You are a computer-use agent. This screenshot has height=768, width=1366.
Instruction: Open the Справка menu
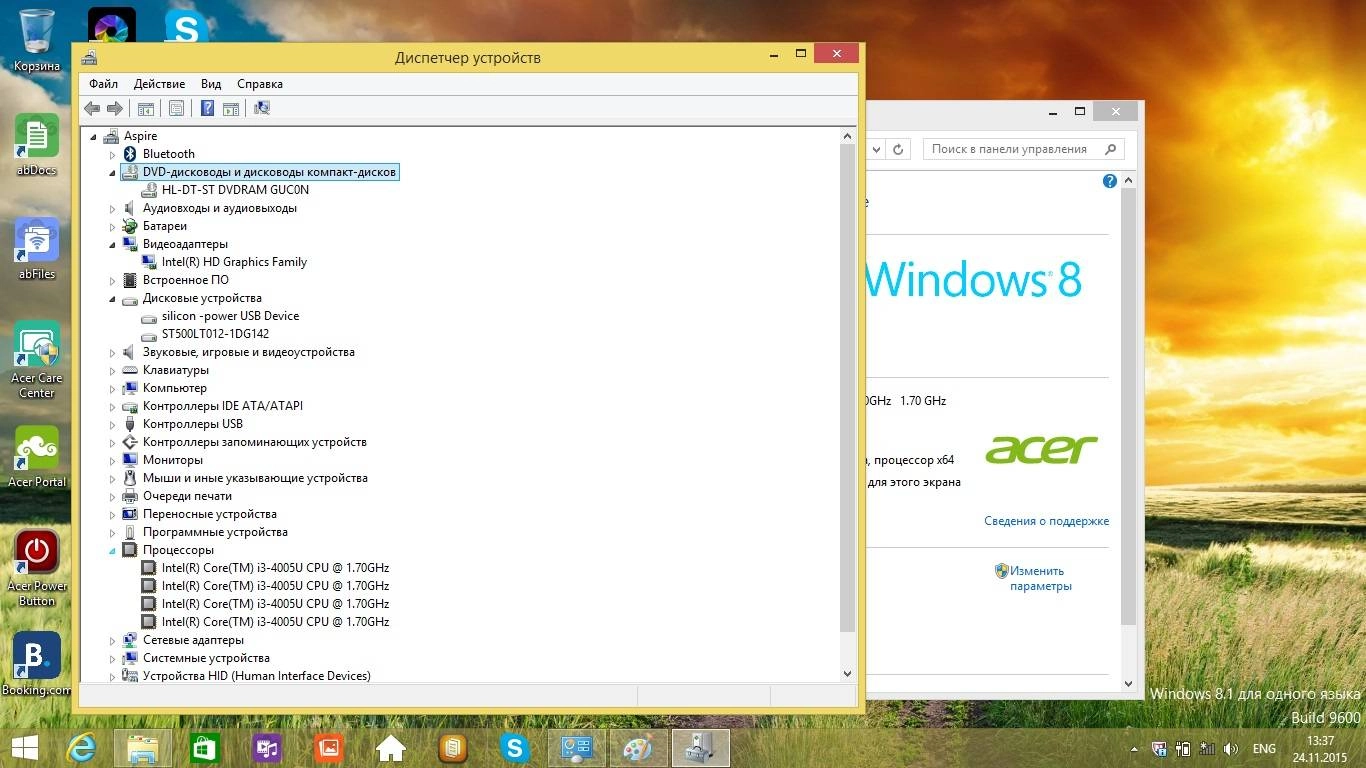260,84
